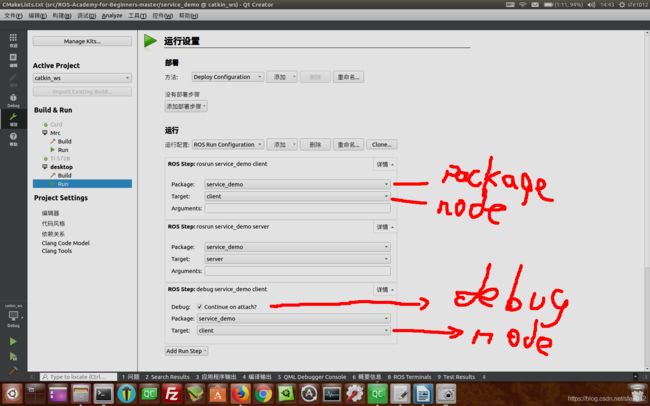Open Ubuntu Software Center orange bag icon

(x=218, y=394)
